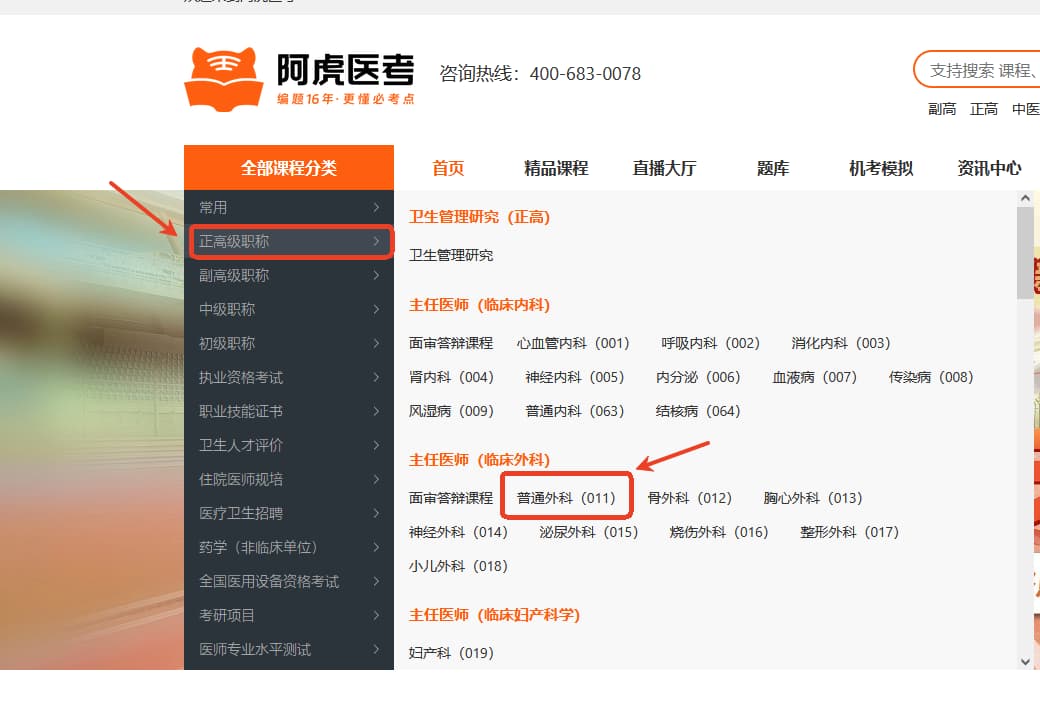Select 卫生人才评价 in the sidebar
The width and height of the screenshot is (1040, 714).
click(241, 445)
